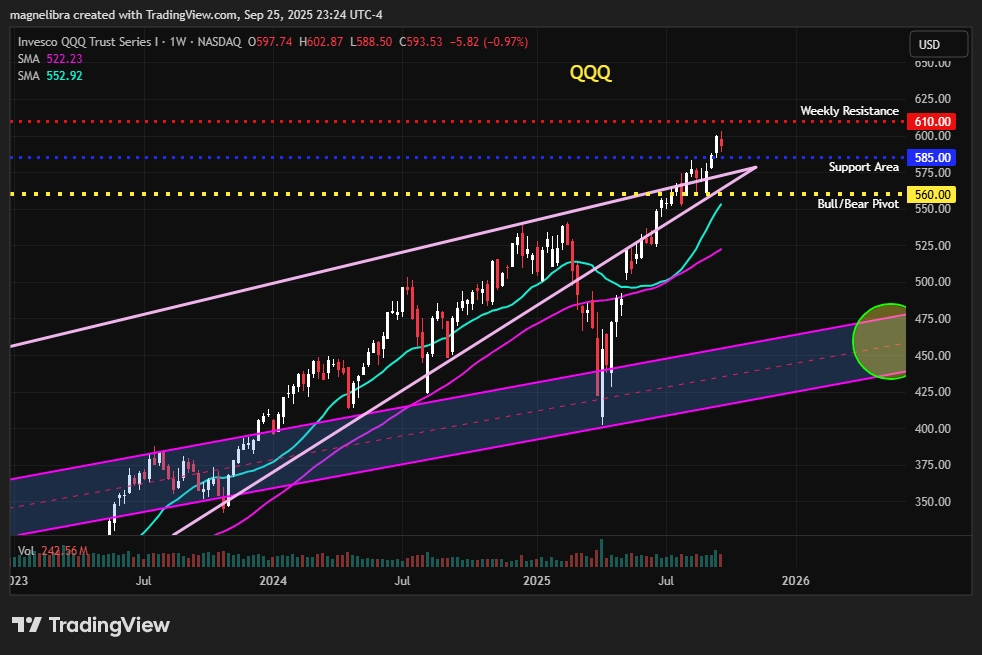Click the Bull/Bear Pivot text label

[x=858, y=204]
